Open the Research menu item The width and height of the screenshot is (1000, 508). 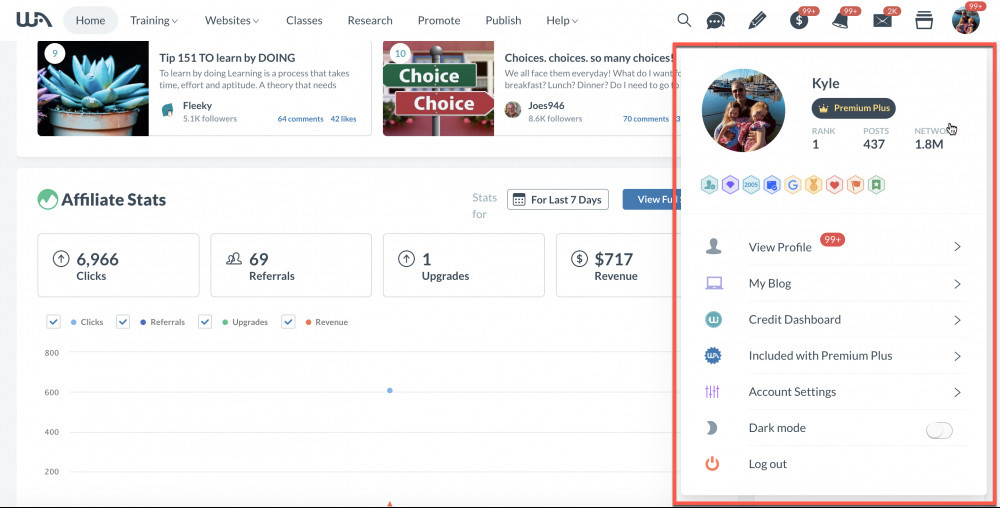(370, 20)
